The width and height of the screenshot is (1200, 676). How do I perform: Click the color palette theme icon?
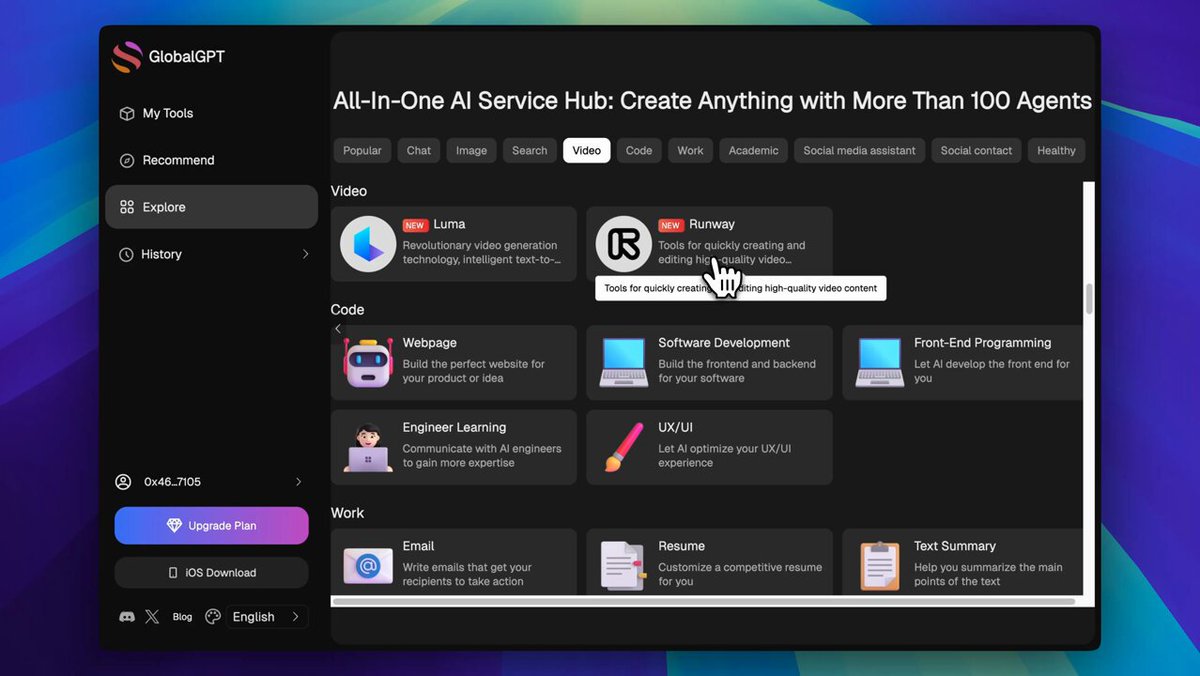[x=213, y=617]
